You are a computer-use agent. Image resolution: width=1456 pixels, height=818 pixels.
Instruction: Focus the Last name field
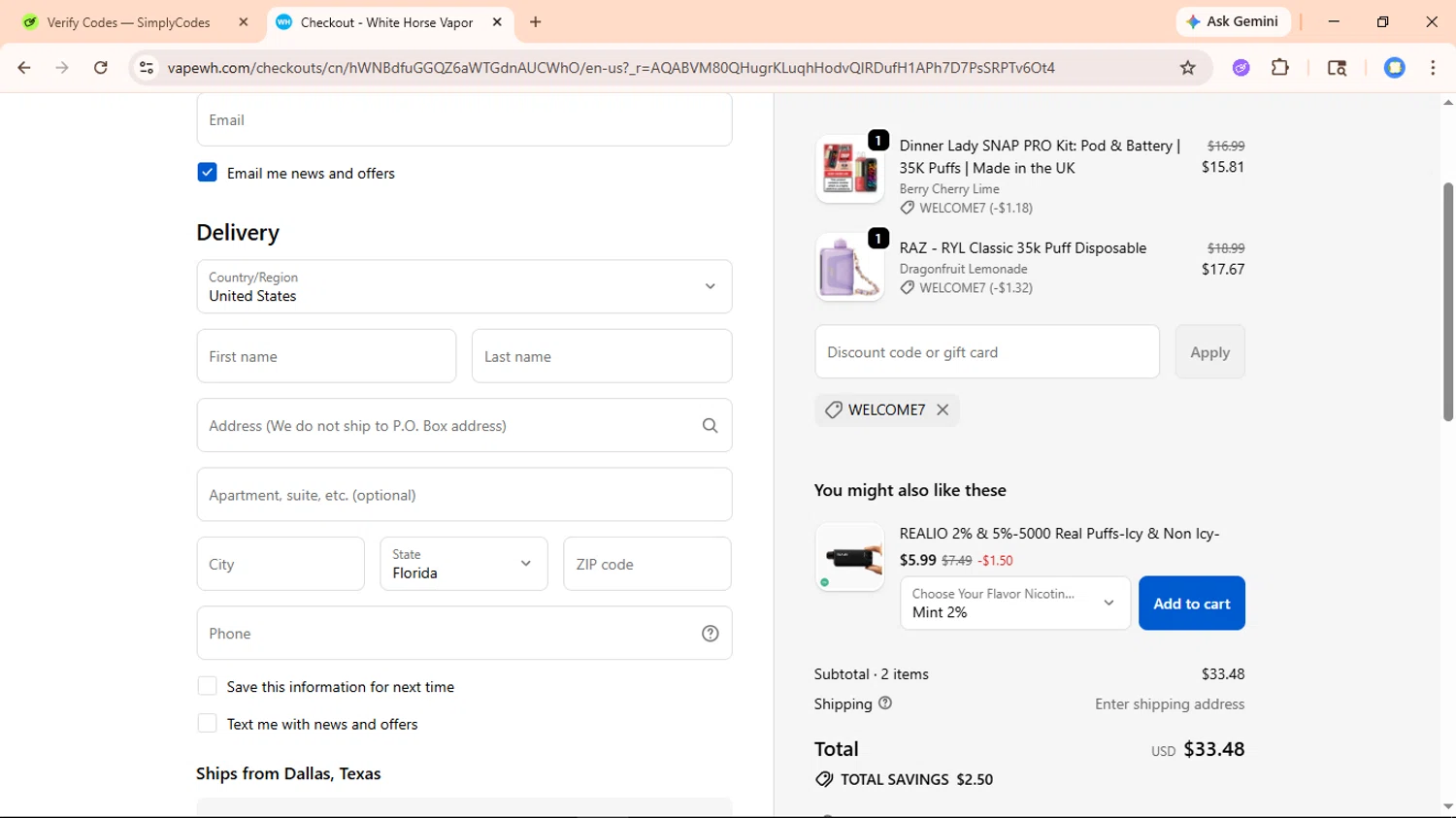click(602, 356)
